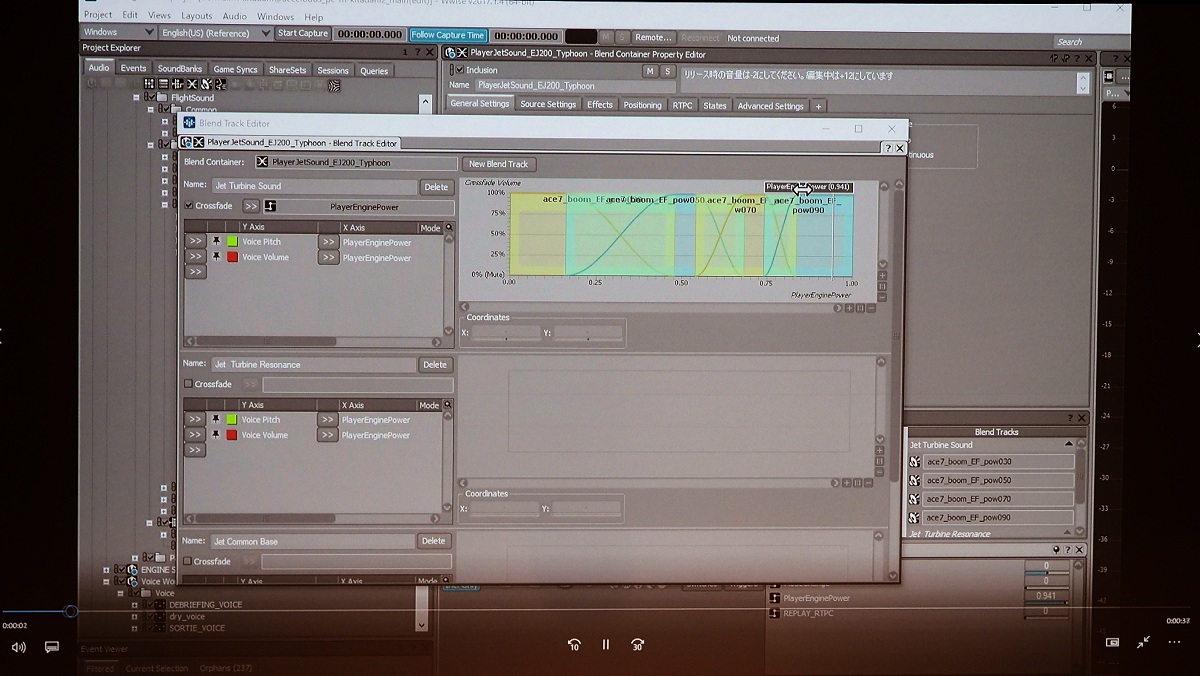The width and height of the screenshot is (1200, 676).
Task: Click the Jet Turbine Sound name field
Action: point(313,186)
